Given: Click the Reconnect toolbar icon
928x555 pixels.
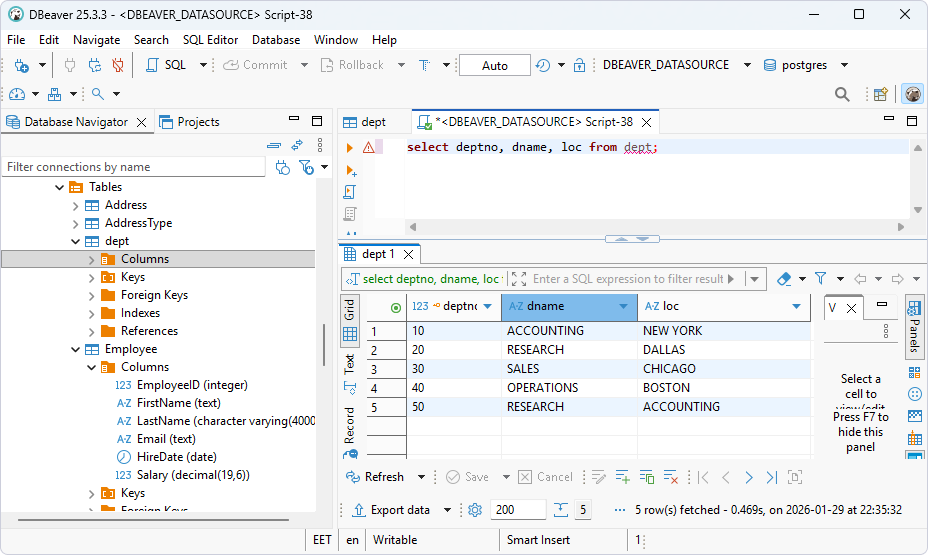Looking at the screenshot, I should (x=95, y=65).
